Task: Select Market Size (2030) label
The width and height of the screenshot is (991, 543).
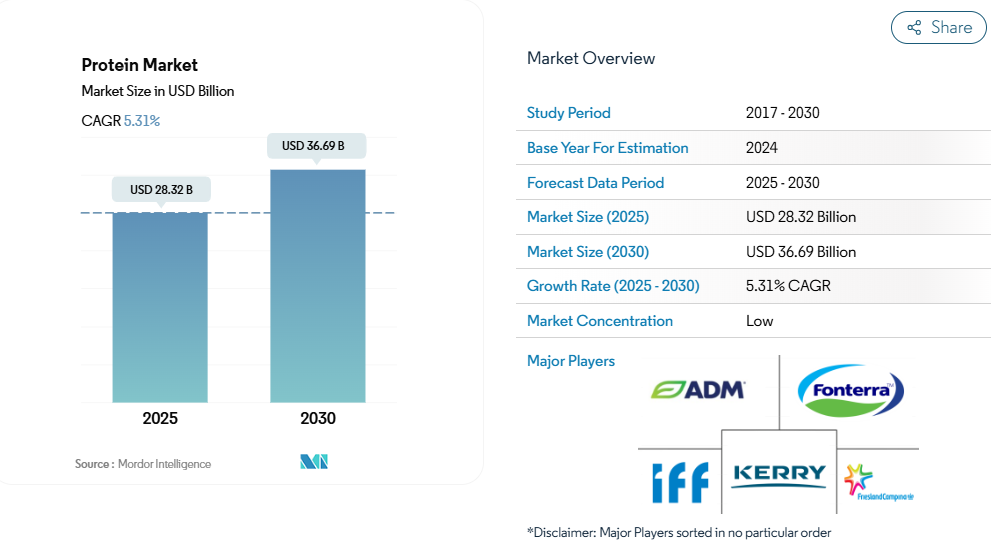Action: 588,252
